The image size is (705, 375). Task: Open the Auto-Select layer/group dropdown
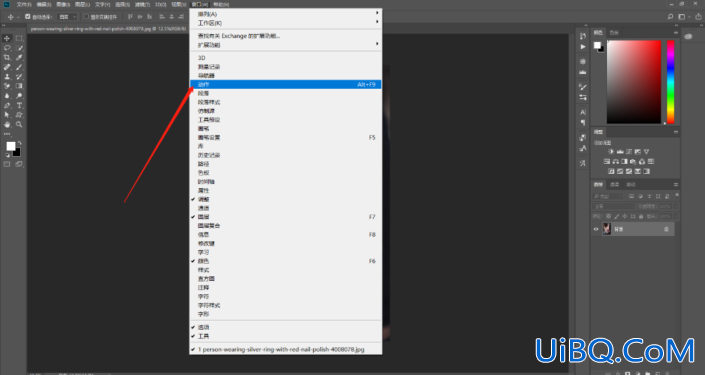pos(68,17)
